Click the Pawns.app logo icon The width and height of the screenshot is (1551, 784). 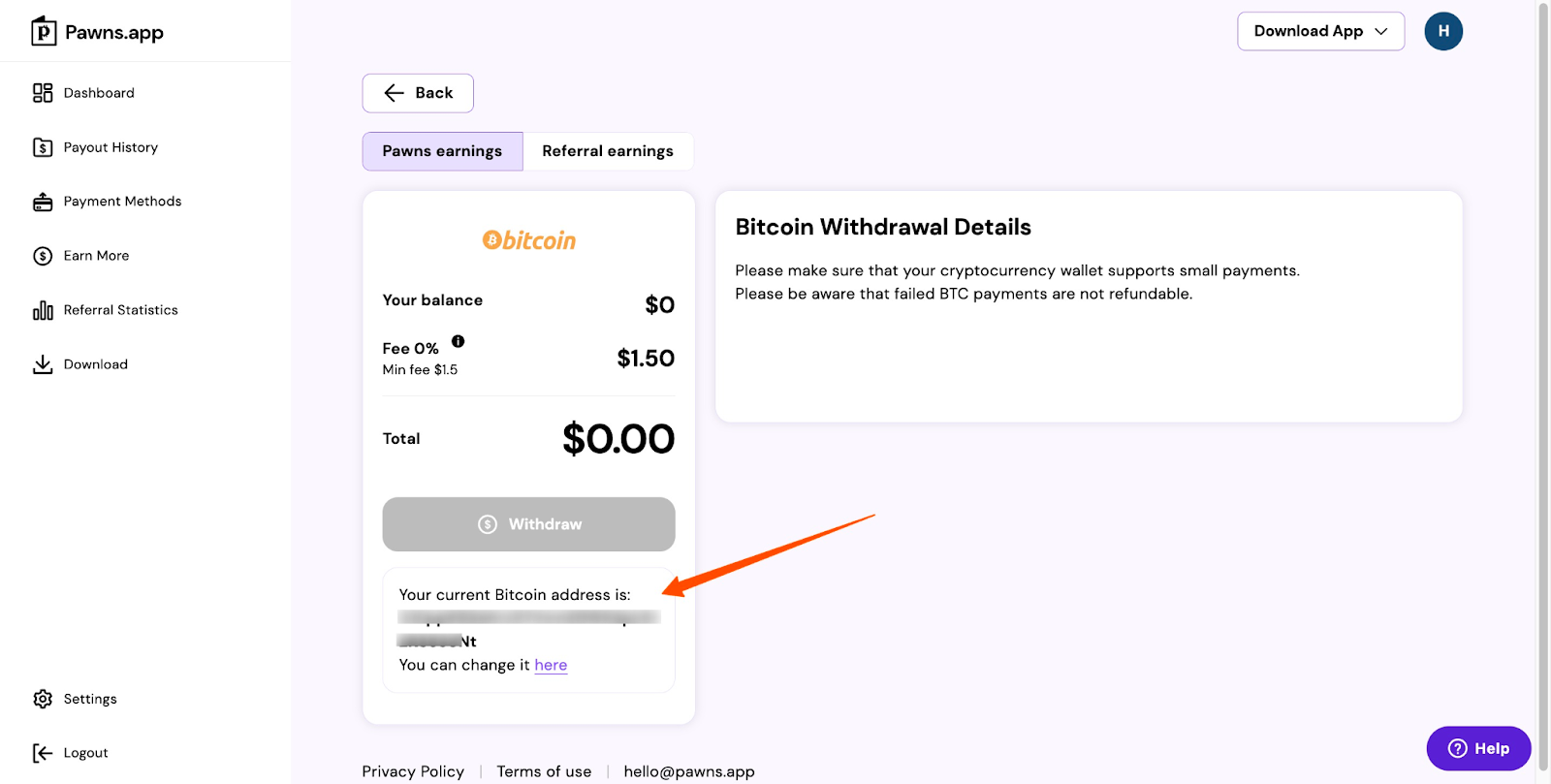tap(44, 32)
